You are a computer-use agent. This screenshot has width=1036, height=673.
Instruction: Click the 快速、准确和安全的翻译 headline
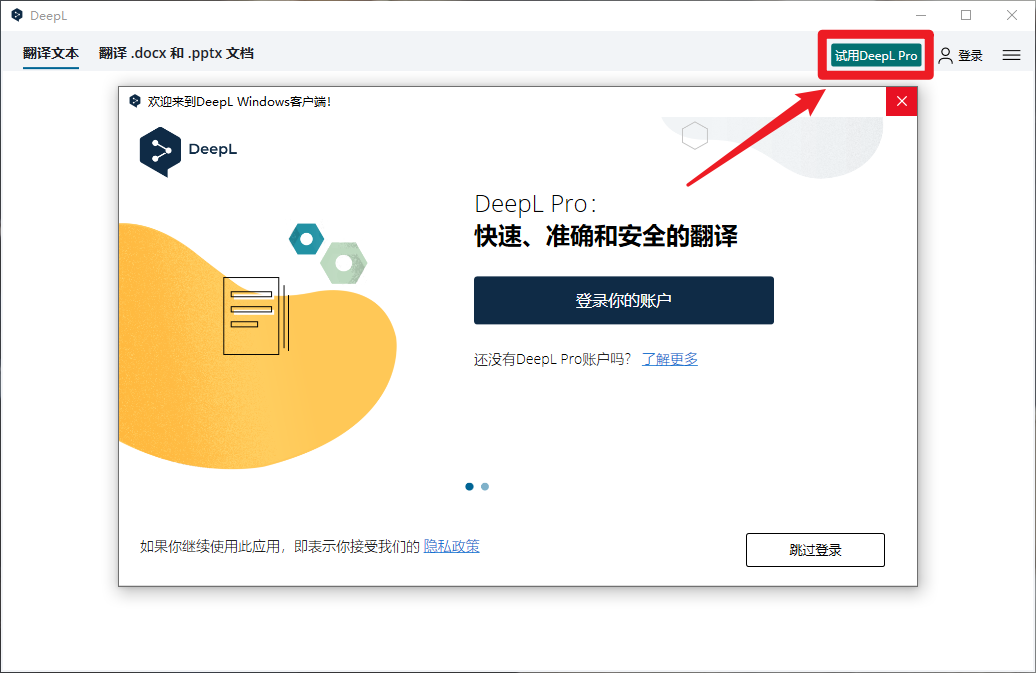[606, 236]
